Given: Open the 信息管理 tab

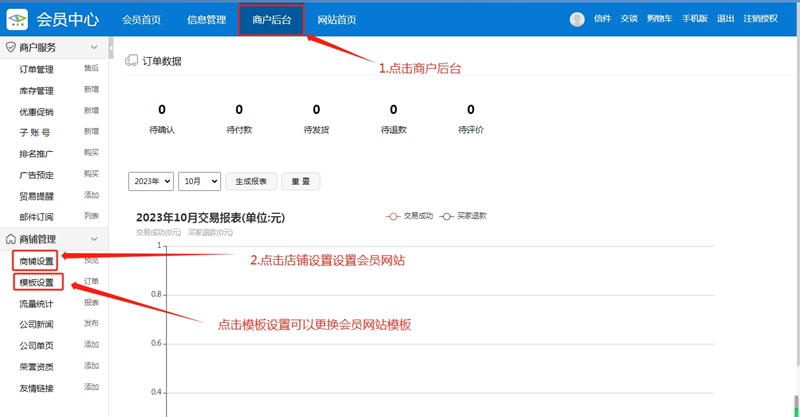Looking at the screenshot, I should click(x=206, y=19).
